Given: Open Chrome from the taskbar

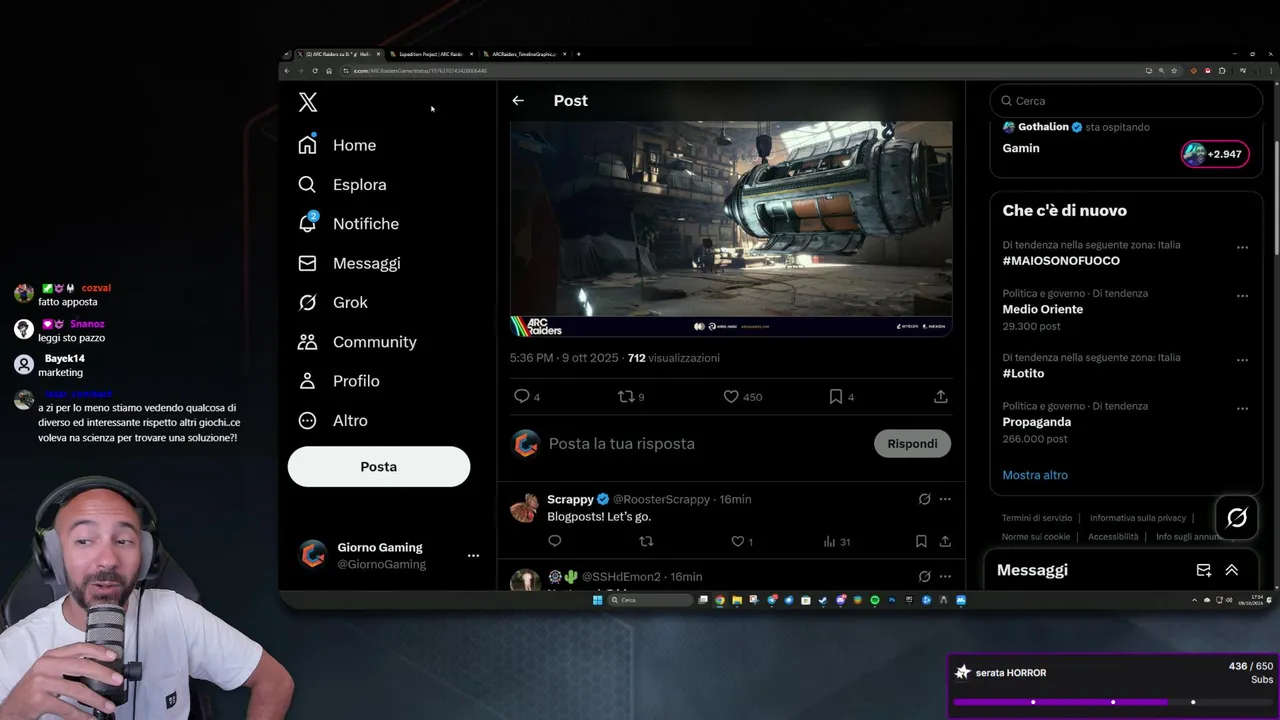Looking at the screenshot, I should point(720,600).
